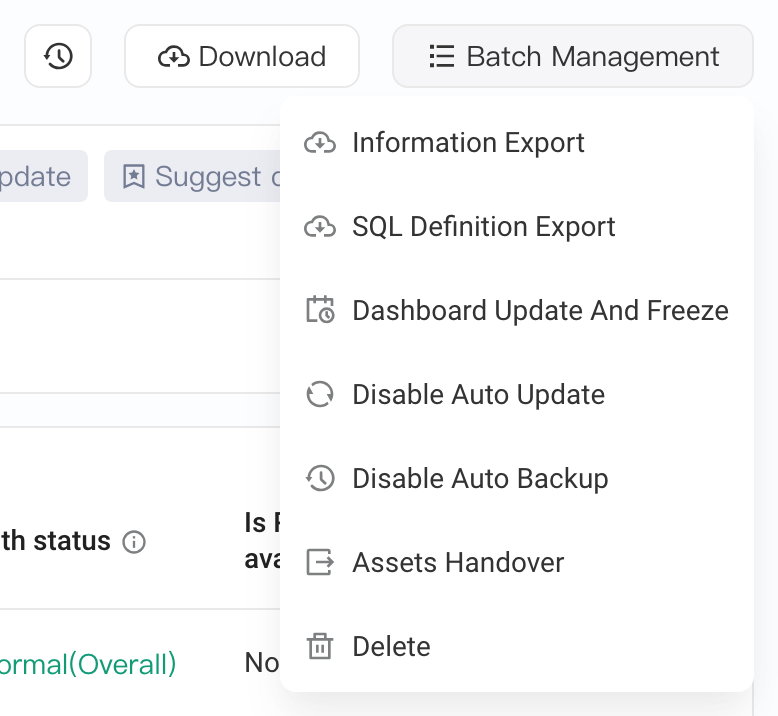Click the Suggest bookmark tag button
Screen dimensions: 778x716
point(192,176)
